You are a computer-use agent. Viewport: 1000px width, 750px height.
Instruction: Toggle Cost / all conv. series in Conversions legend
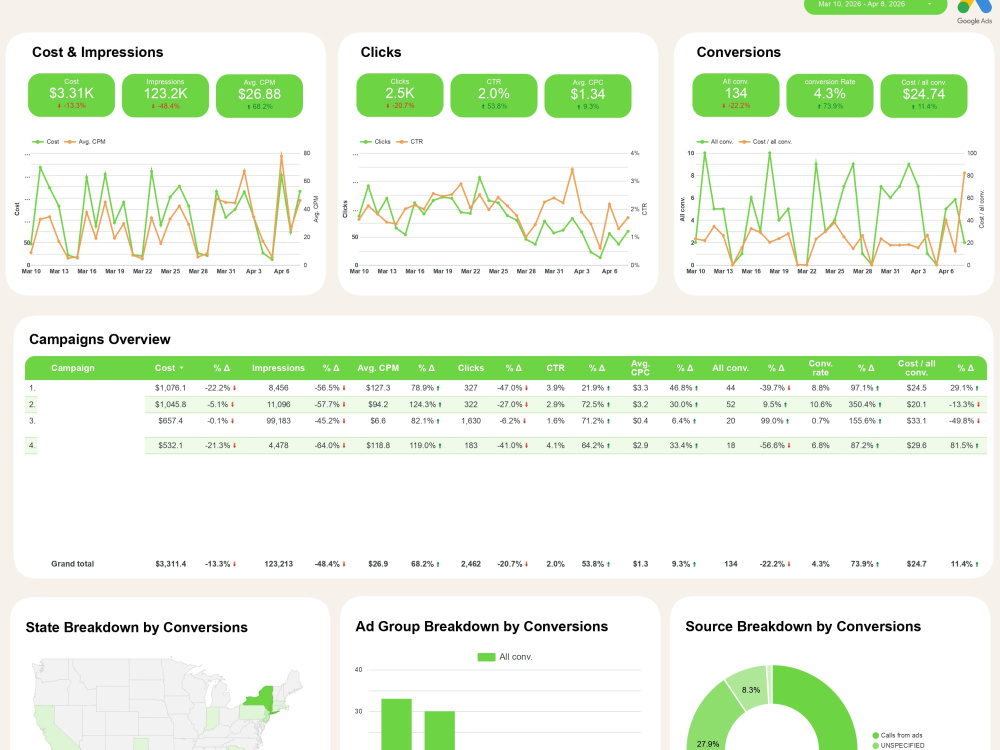point(765,142)
